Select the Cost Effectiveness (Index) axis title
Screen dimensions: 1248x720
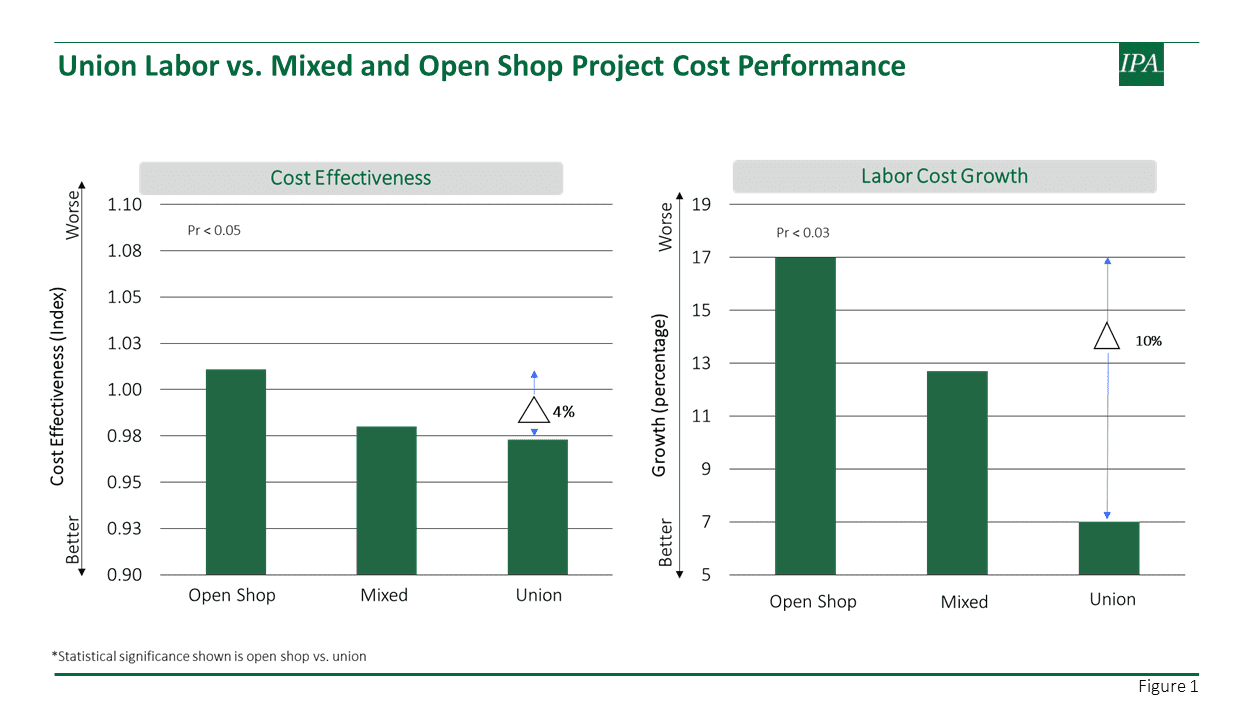click(58, 388)
